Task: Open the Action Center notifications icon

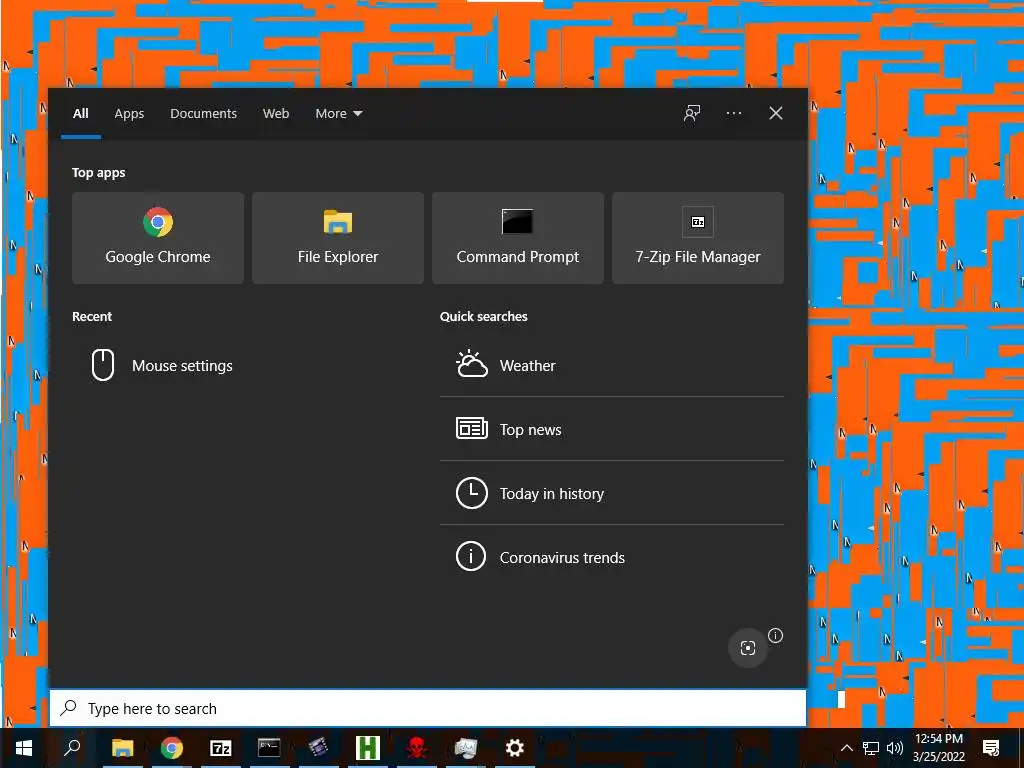Action: 991,748
